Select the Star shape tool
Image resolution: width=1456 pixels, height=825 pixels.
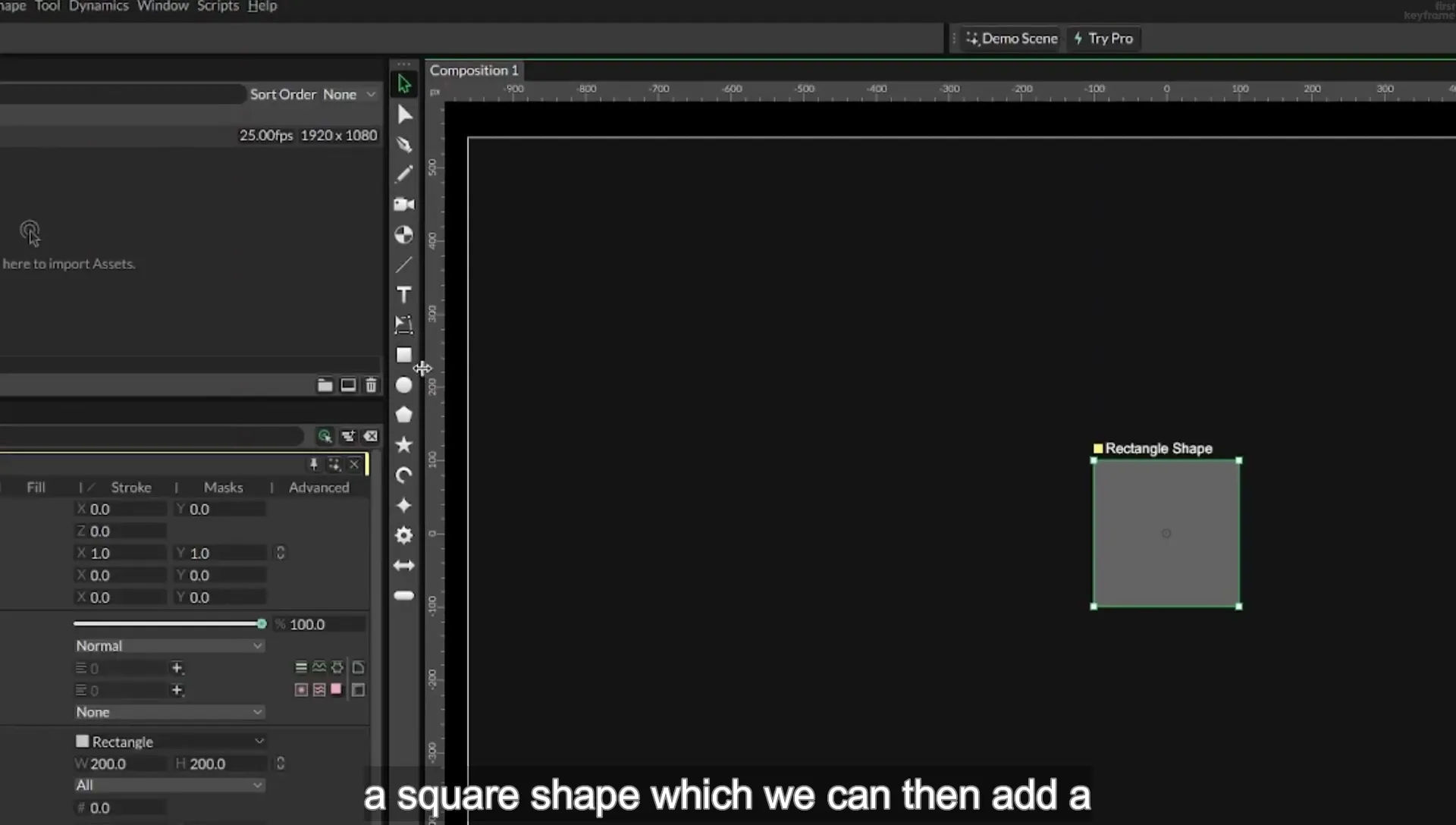tap(404, 445)
